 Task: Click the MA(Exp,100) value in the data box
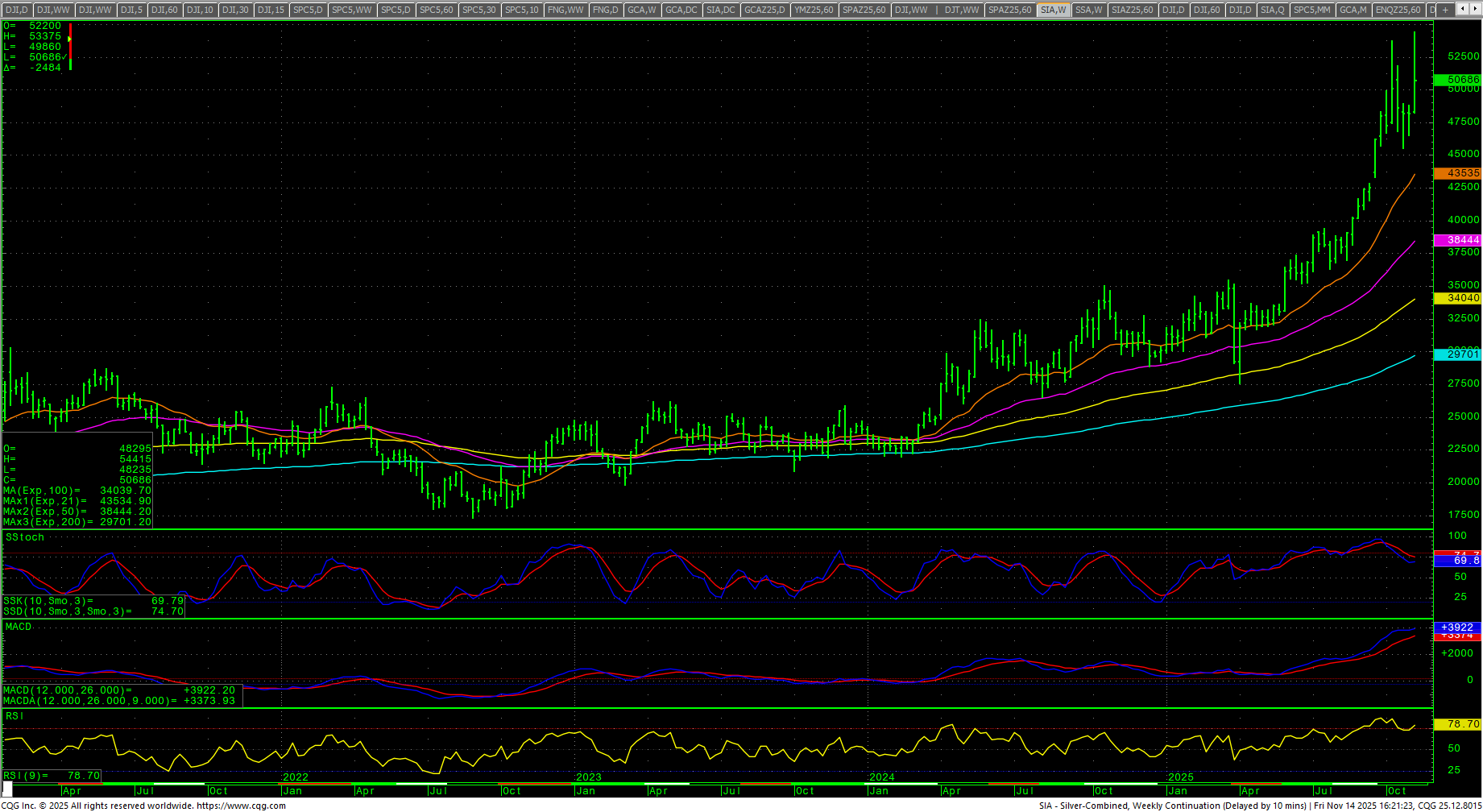(x=125, y=491)
